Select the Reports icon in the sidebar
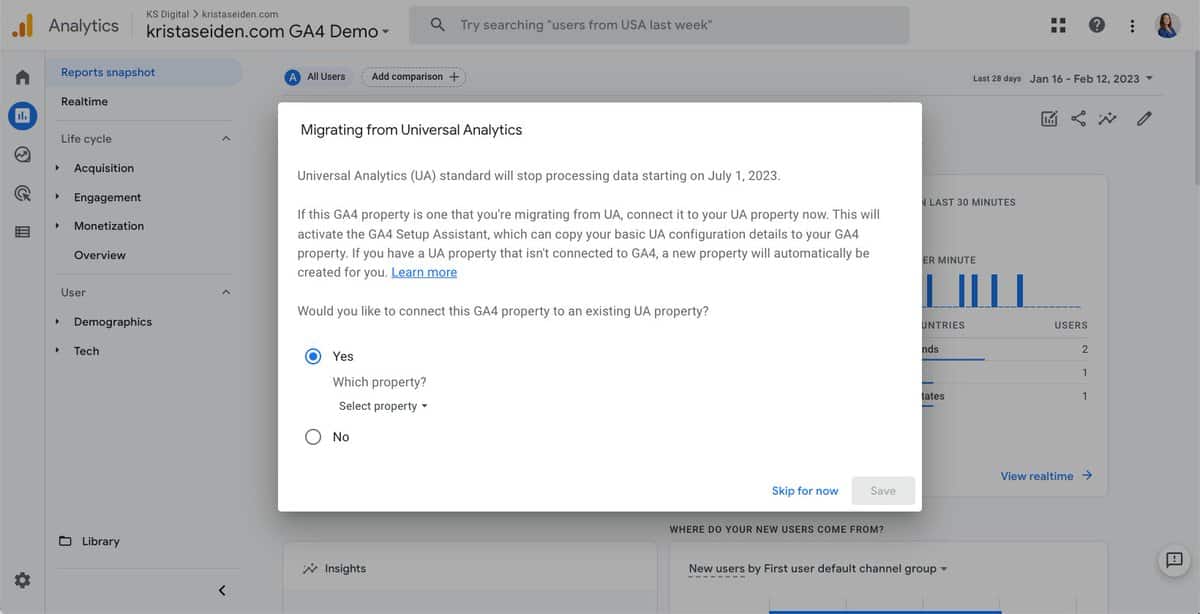This screenshot has height=614, width=1200. pyautogui.click(x=22, y=115)
